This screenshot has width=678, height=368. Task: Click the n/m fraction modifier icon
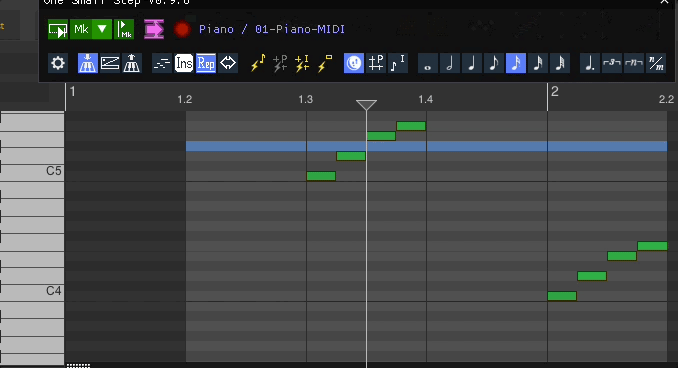tap(656, 63)
